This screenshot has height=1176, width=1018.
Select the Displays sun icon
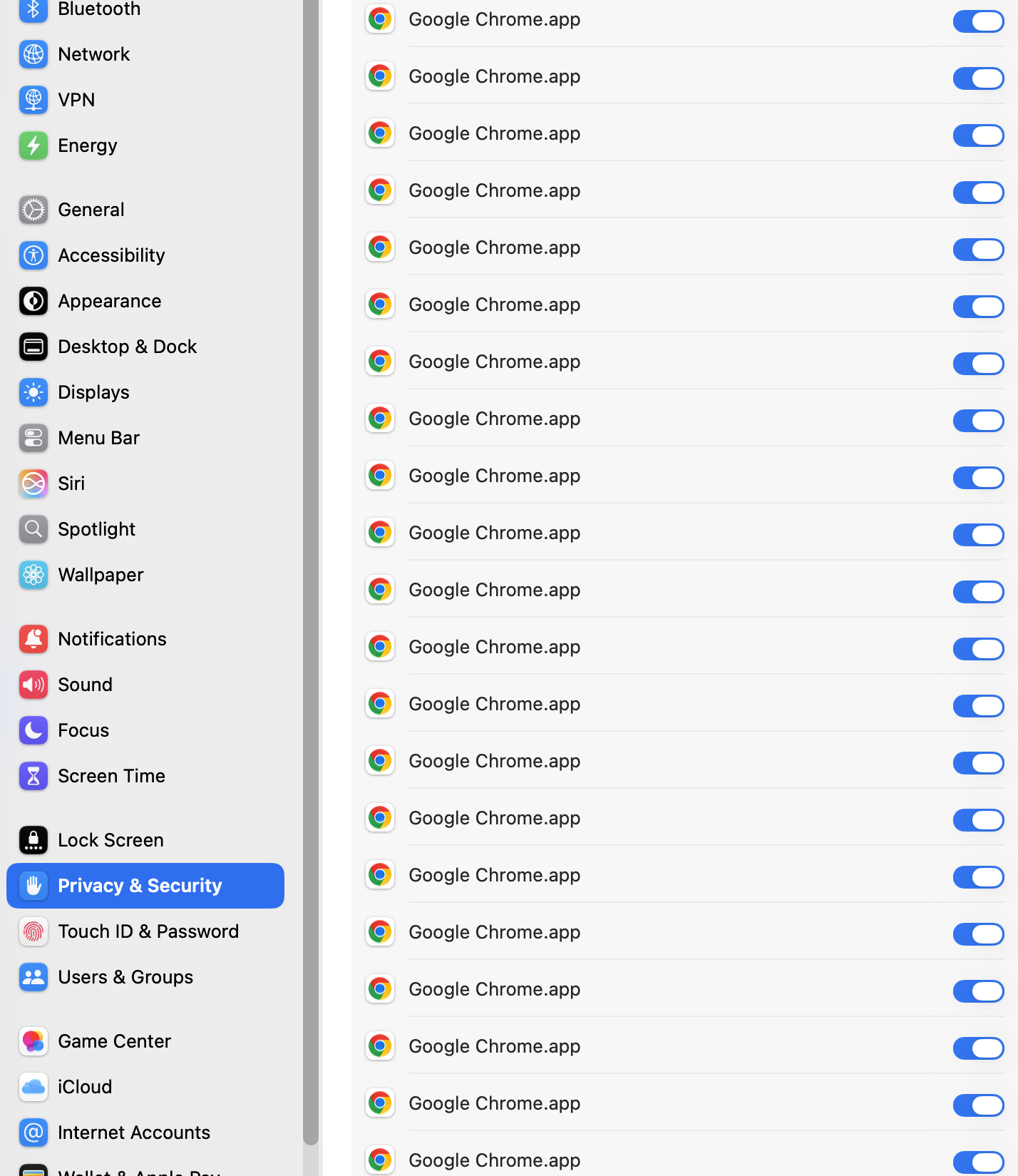point(34,392)
